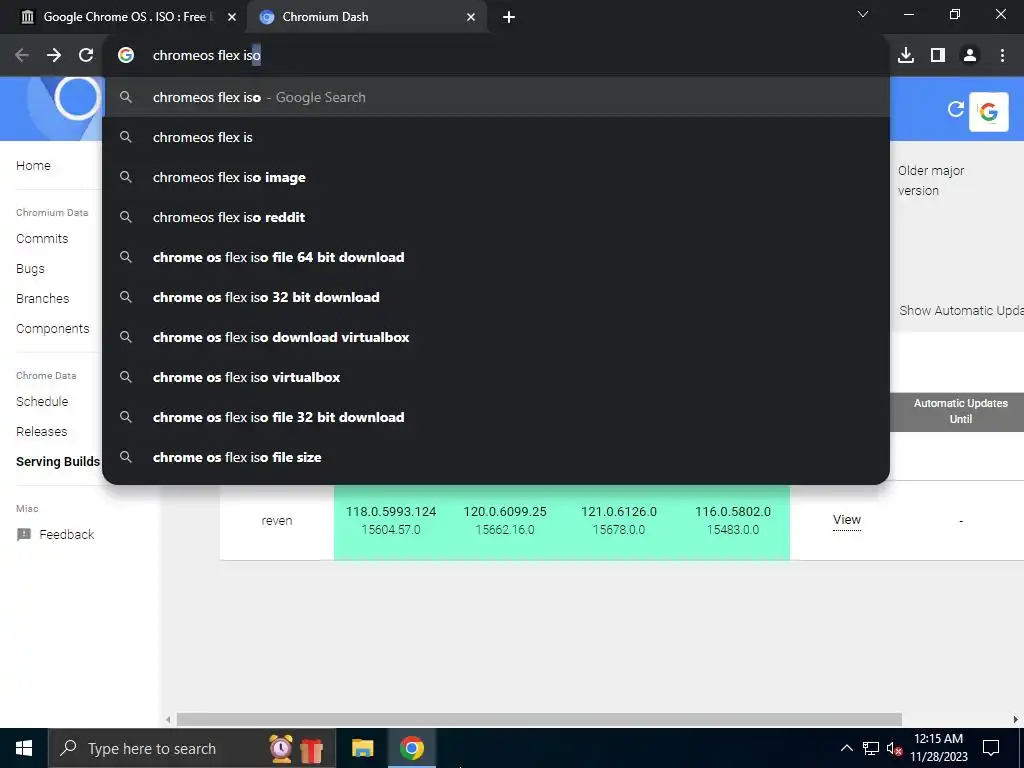Open Chrome three-dot menu
Viewport: 1024px width, 768px height.
pyautogui.click(x=1002, y=56)
